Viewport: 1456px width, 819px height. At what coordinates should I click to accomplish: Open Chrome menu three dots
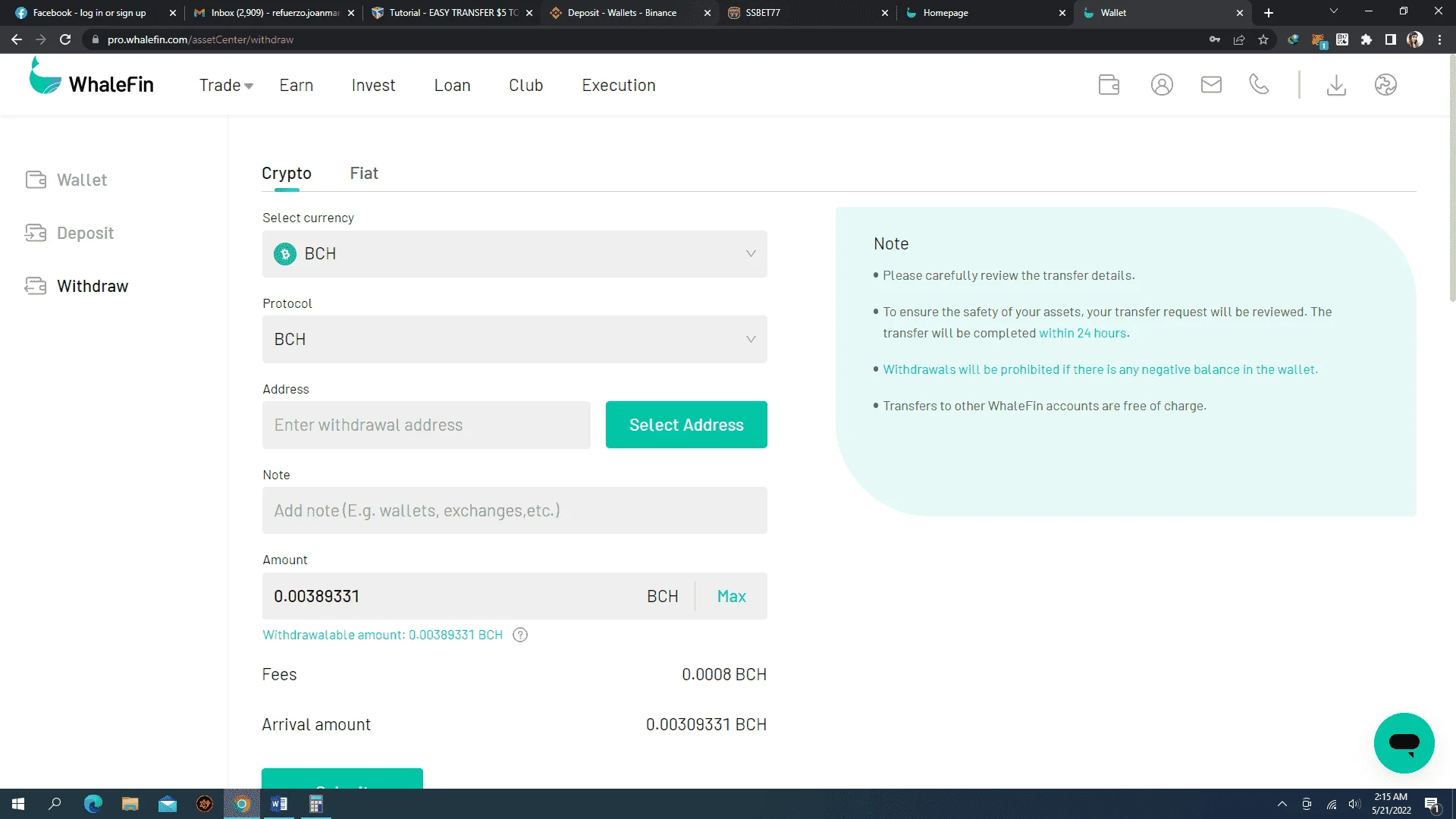point(1439,39)
